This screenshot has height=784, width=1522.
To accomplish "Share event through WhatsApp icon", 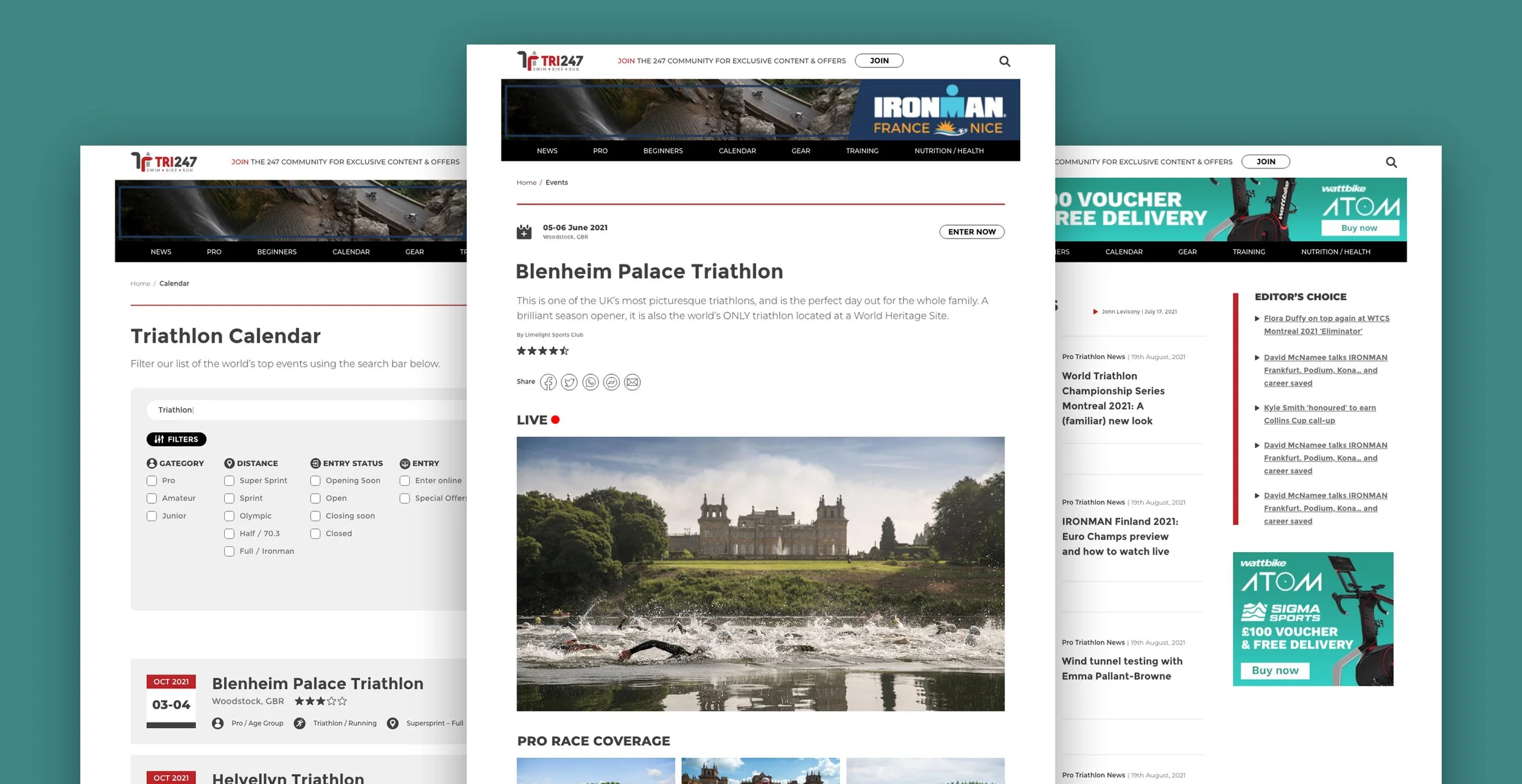I will point(590,382).
